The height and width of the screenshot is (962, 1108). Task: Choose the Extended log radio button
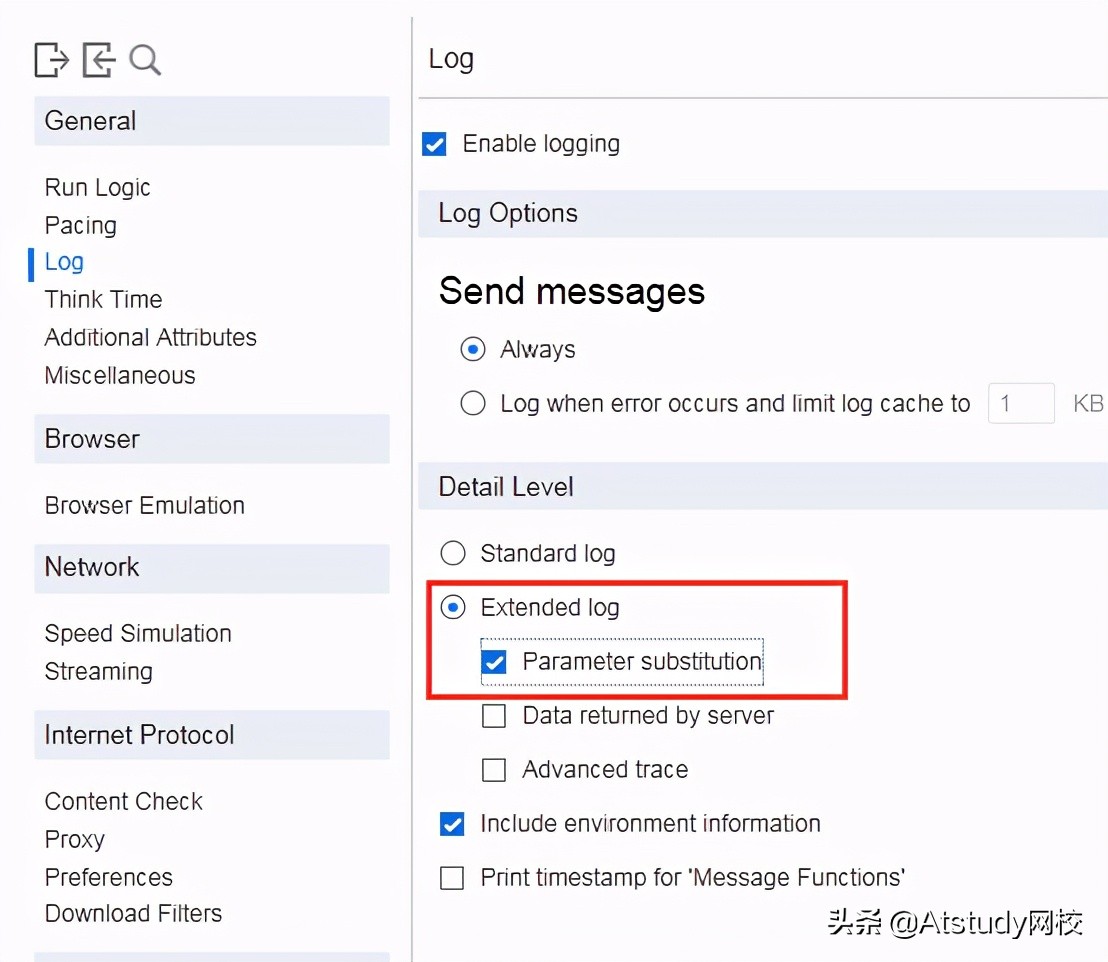pos(453,607)
